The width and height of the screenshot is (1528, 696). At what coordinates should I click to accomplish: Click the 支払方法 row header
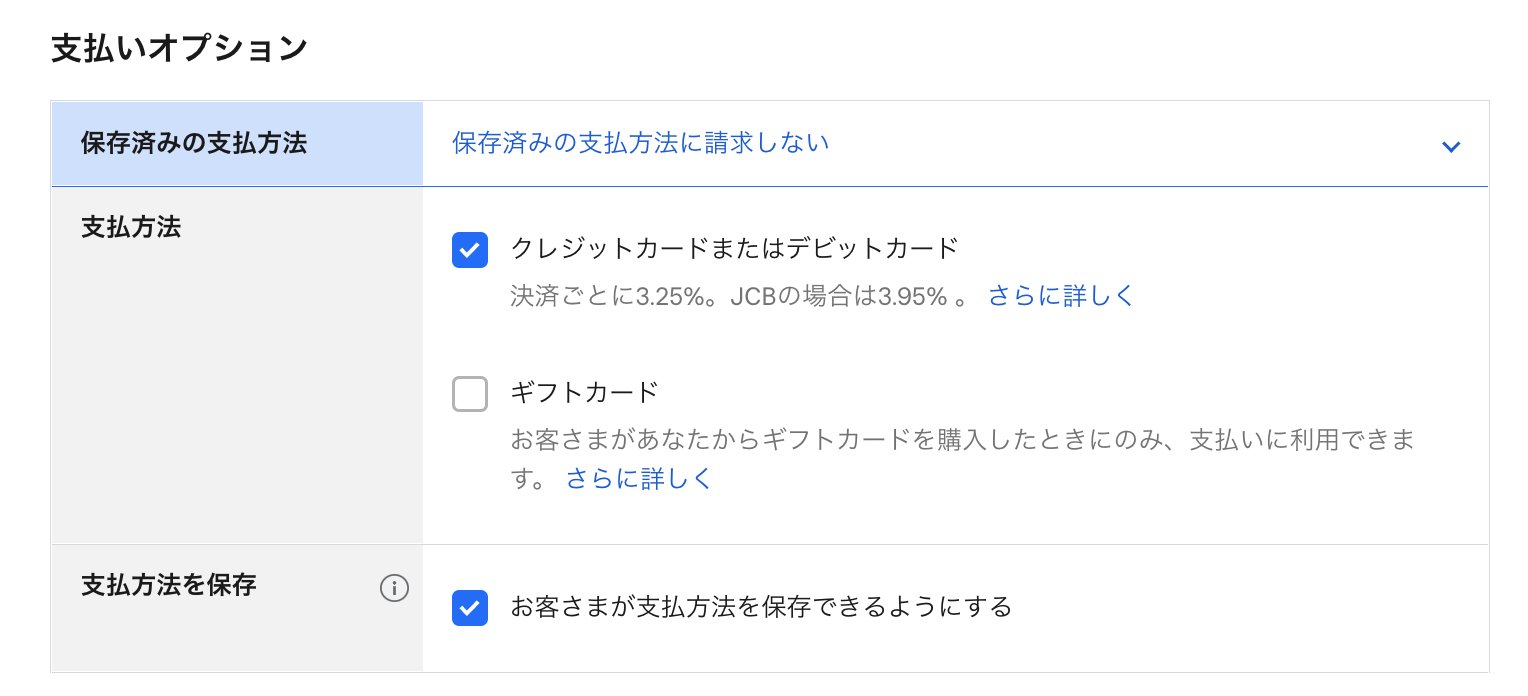coord(131,227)
